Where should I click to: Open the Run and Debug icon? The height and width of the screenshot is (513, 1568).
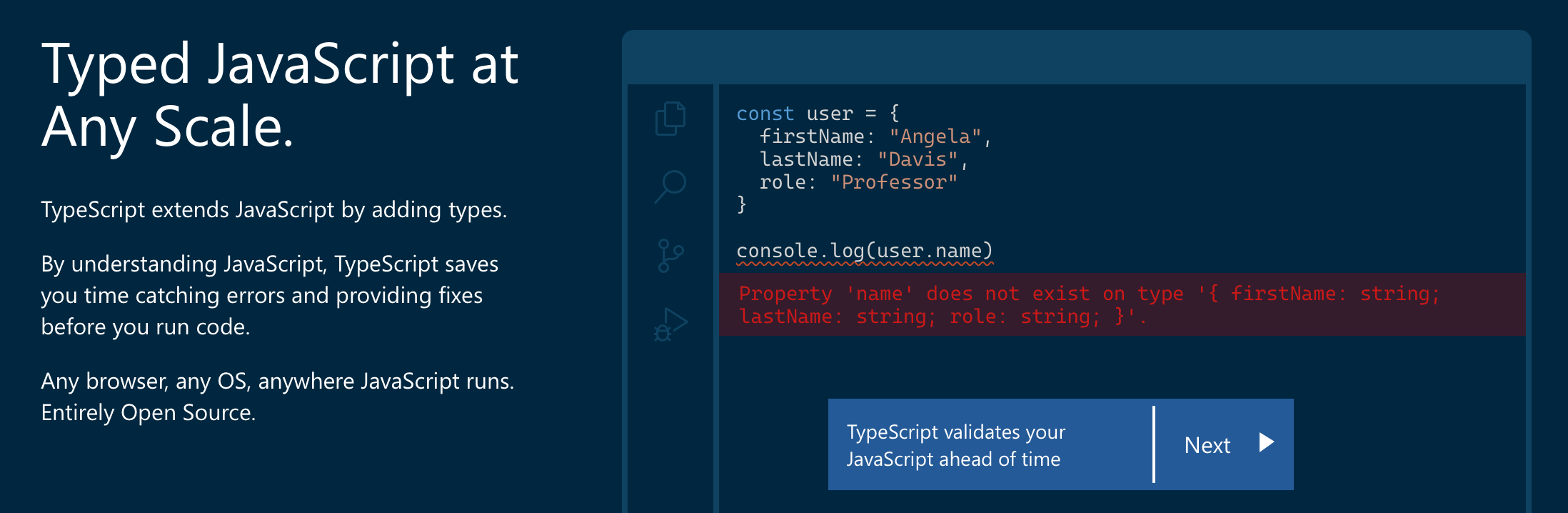point(670,324)
